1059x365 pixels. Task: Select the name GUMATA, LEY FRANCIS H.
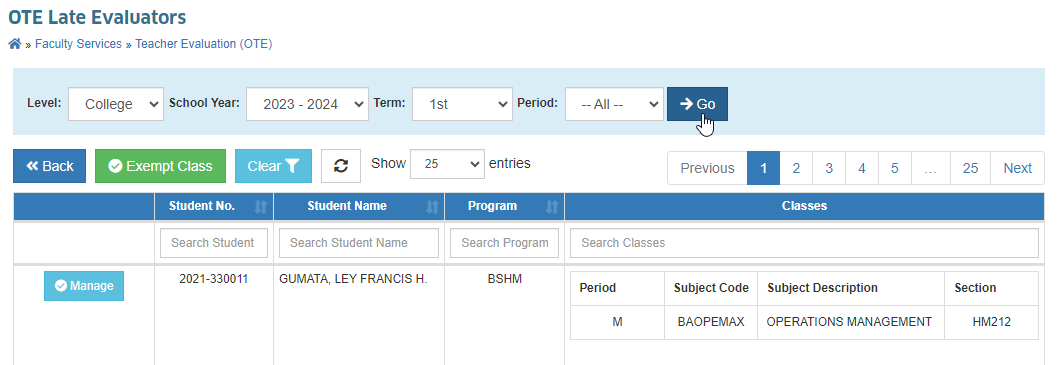(x=353, y=279)
